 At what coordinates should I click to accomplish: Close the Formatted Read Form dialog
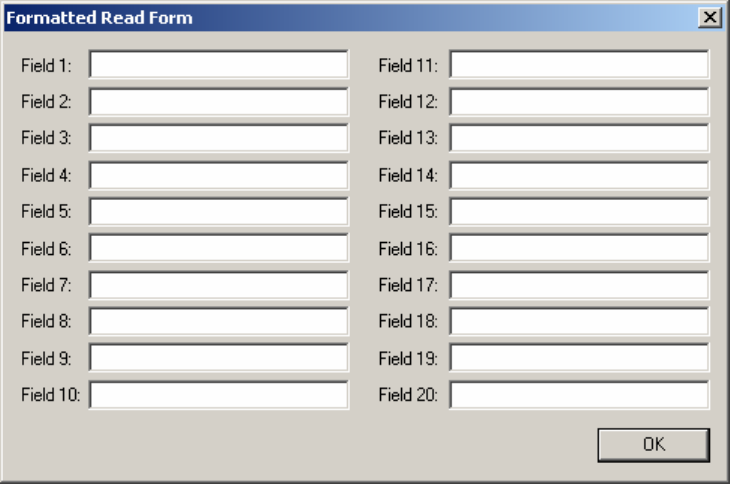tap(710, 17)
